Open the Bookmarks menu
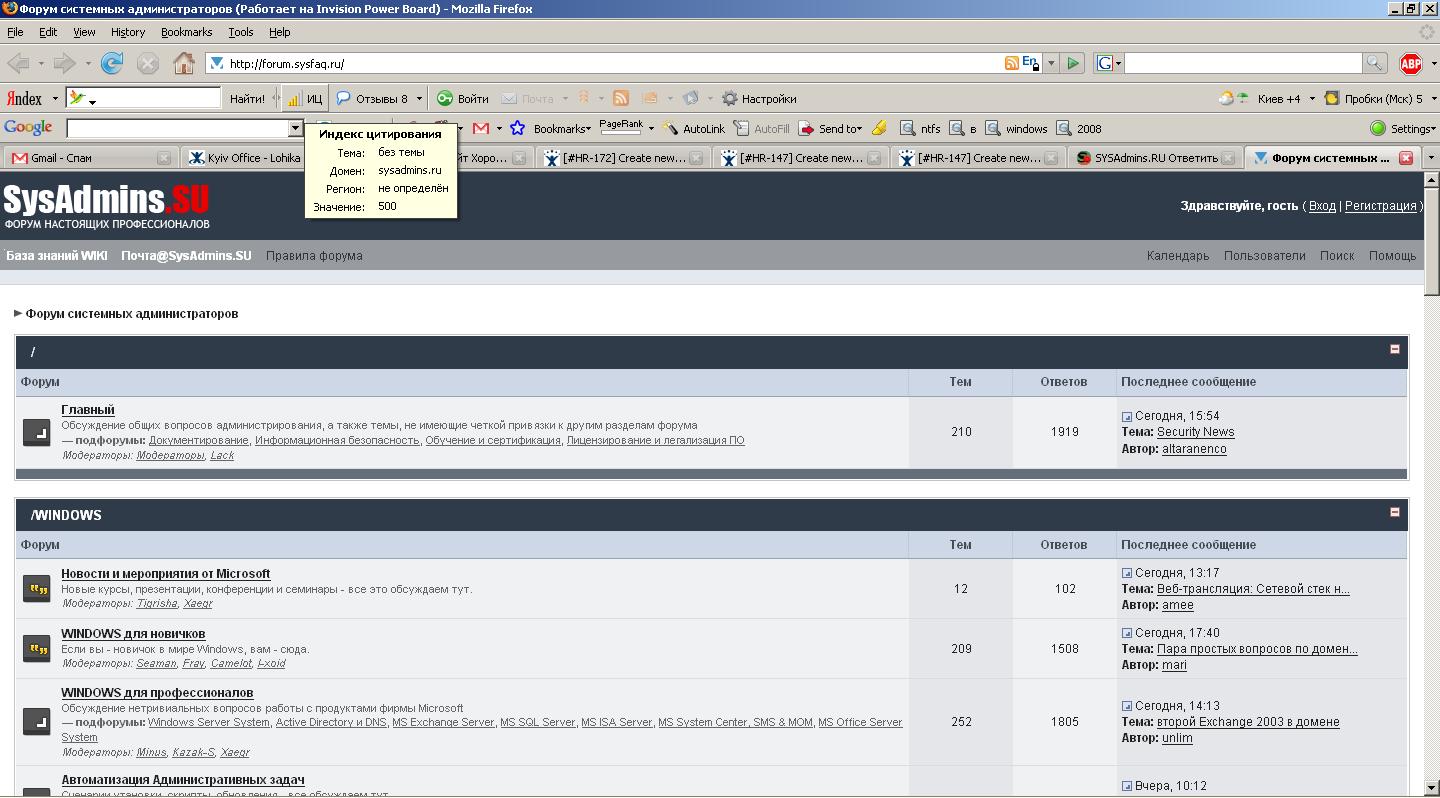Screen dimensions: 1440x798 click(x=186, y=32)
